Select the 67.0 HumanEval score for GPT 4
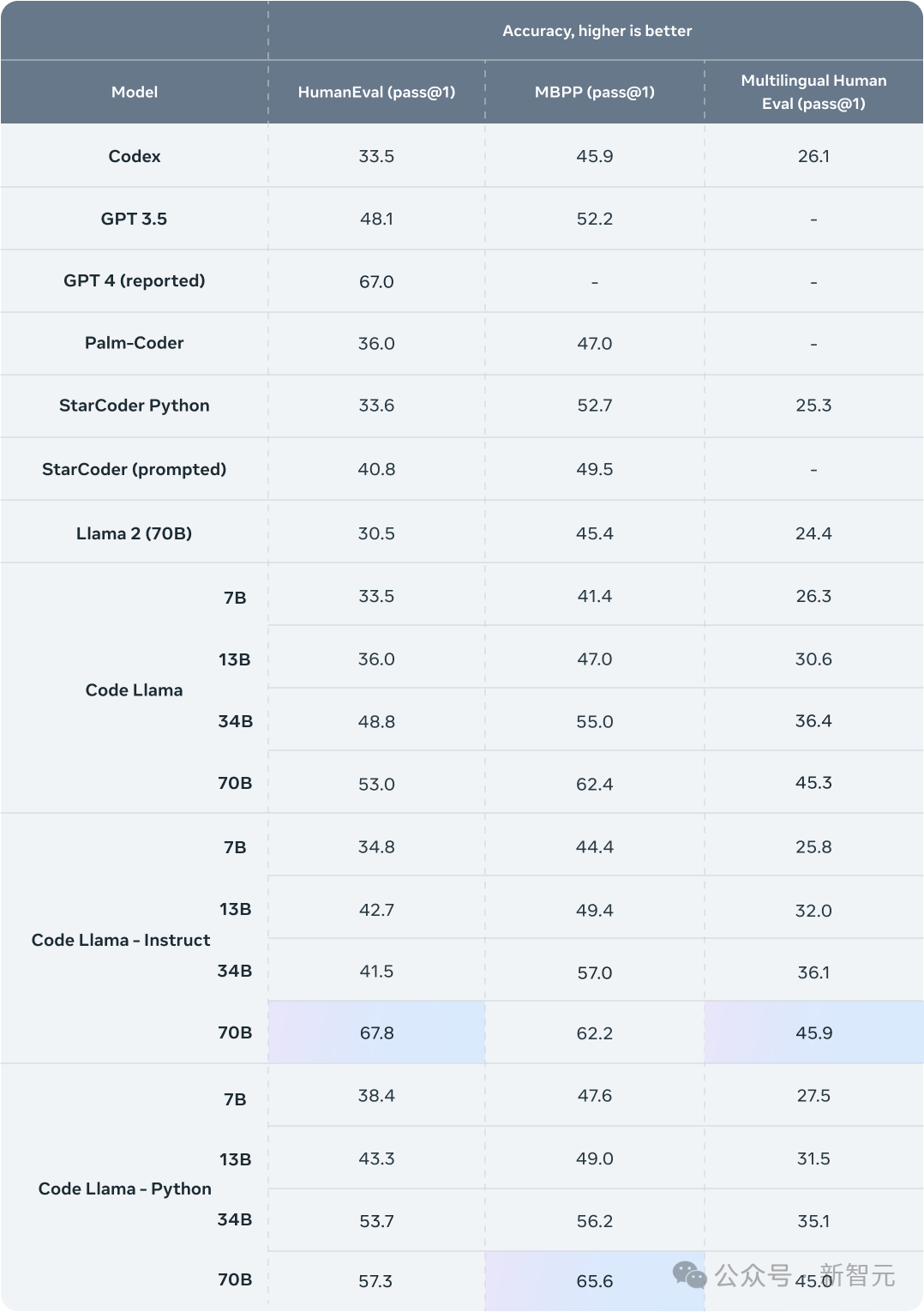 tap(376, 281)
